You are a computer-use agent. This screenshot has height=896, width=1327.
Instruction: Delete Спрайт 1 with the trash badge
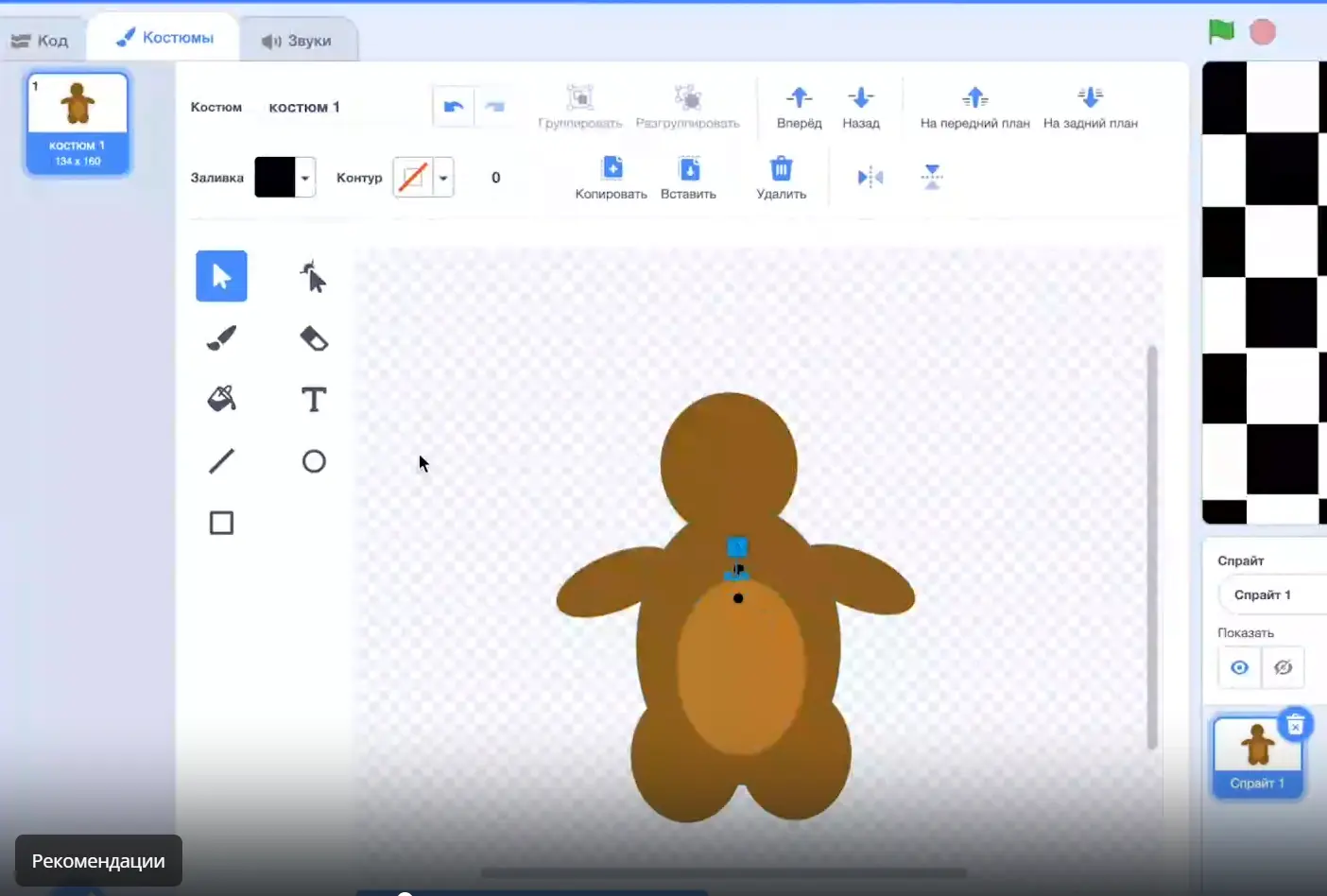coord(1295,725)
